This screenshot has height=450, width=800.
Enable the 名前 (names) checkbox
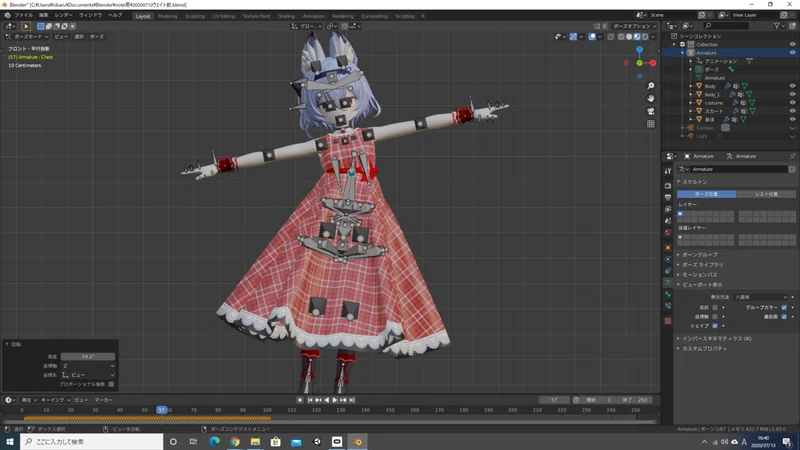pyautogui.click(x=715, y=308)
